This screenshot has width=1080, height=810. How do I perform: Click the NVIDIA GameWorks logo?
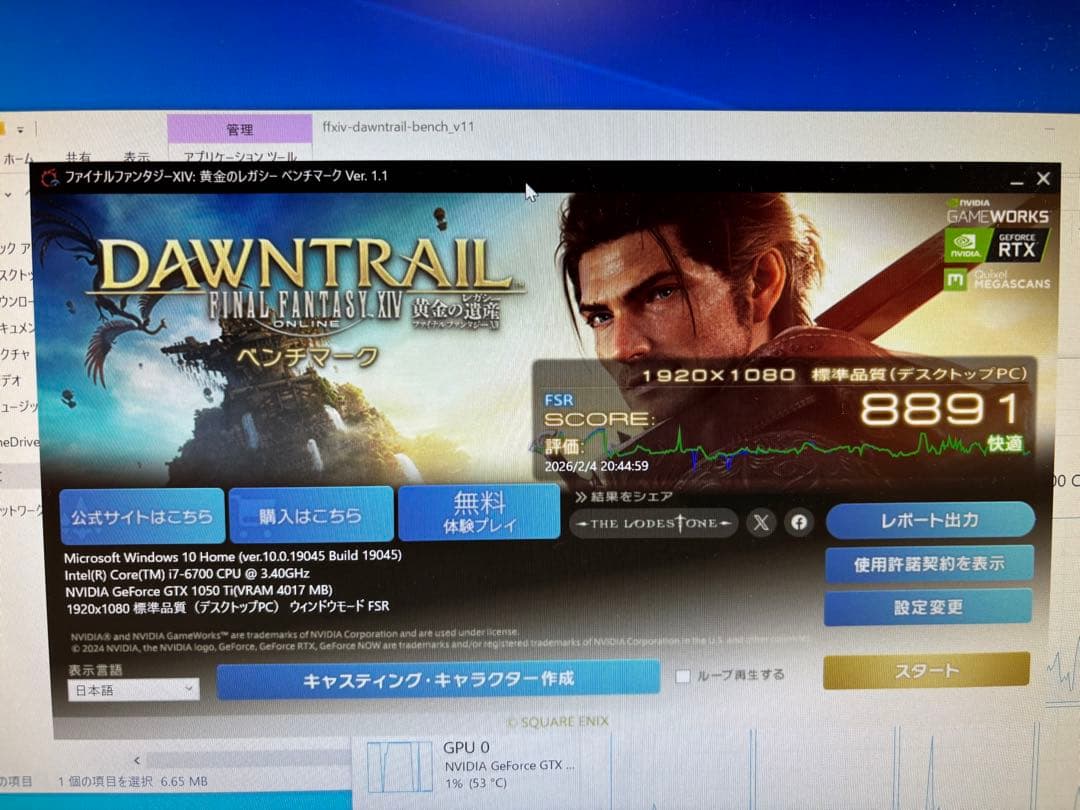click(x=1000, y=212)
